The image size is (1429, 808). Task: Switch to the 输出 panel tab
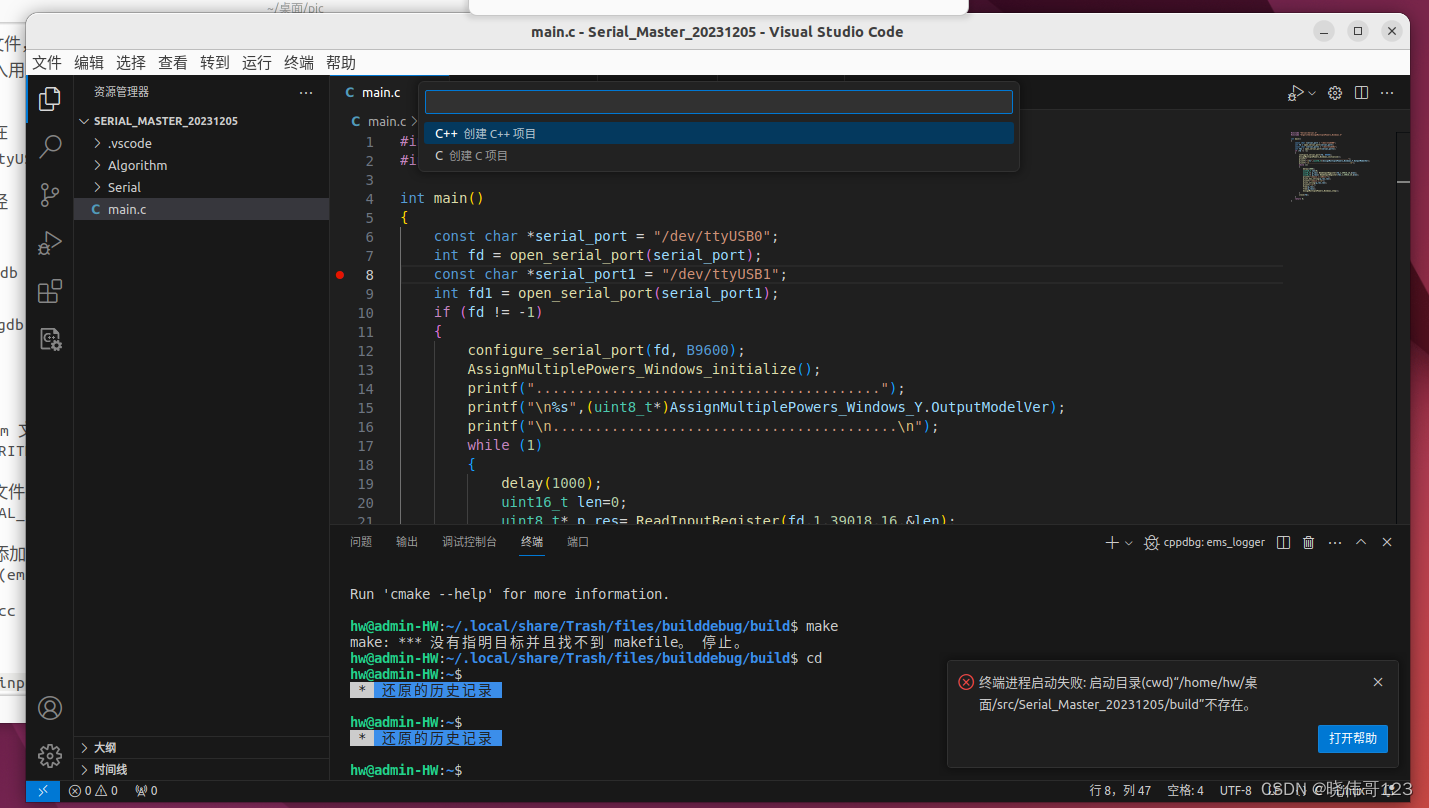click(x=407, y=542)
